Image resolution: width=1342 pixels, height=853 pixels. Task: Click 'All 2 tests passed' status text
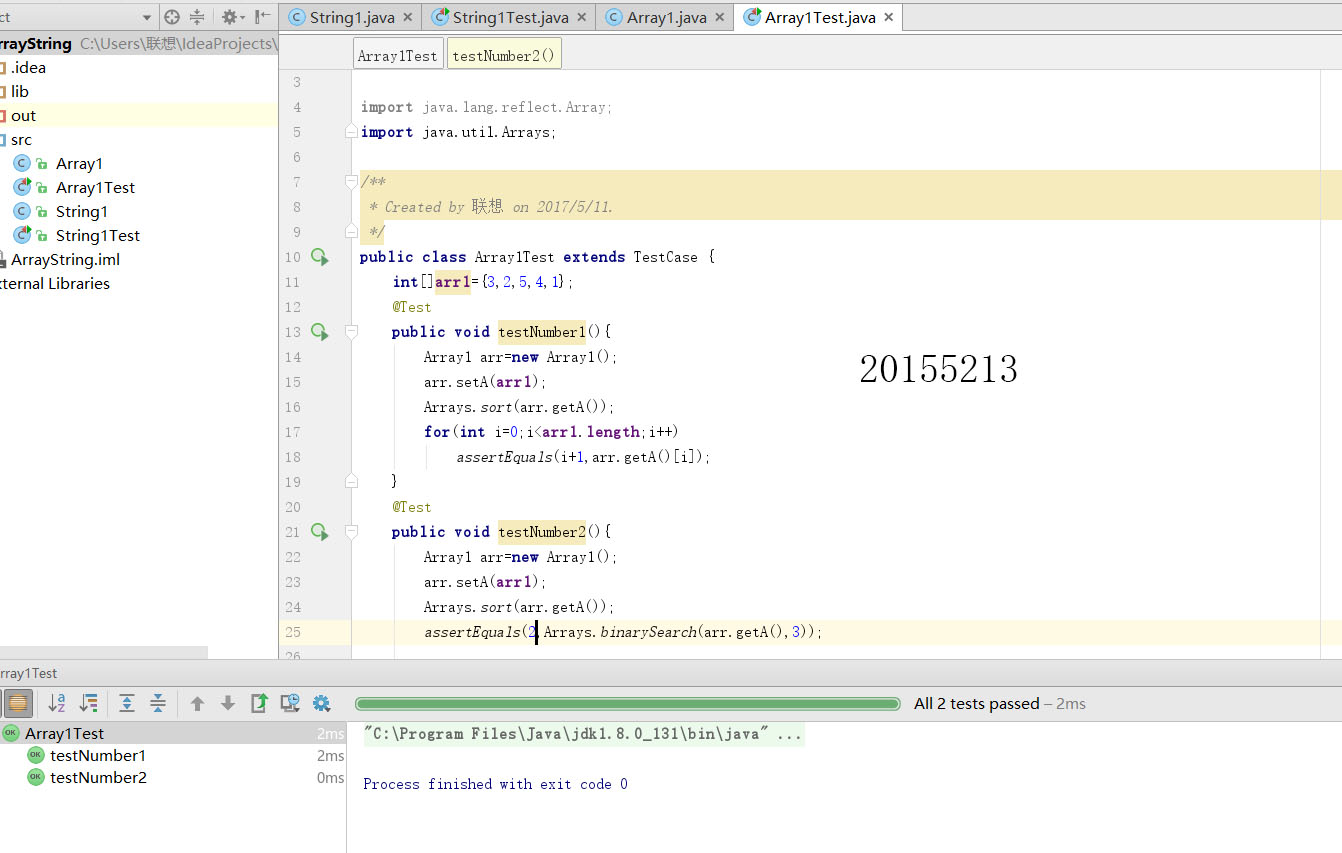click(976, 703)
